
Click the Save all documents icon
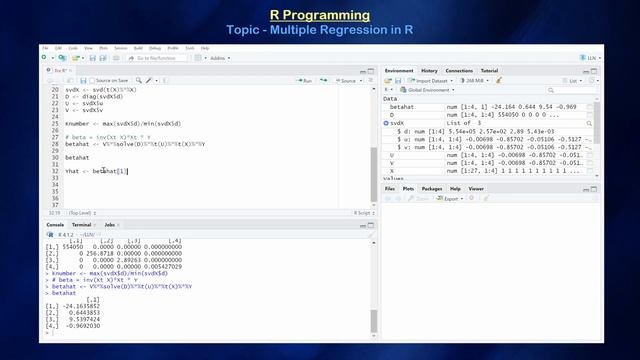point(103,58)
